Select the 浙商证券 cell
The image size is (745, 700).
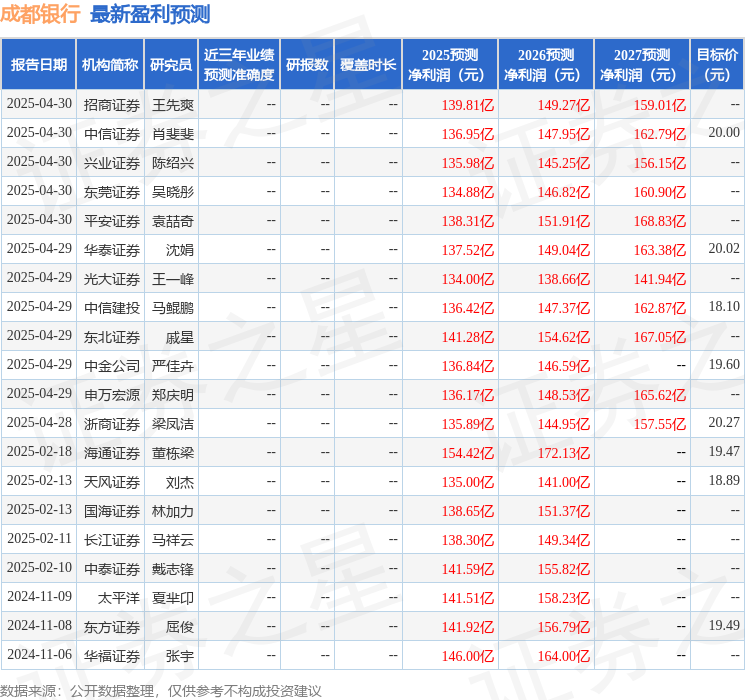(112, 423)
